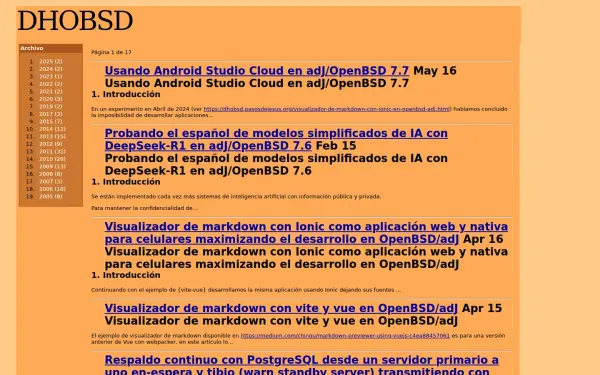Click '1. Introducción' under Ionic post

pos(126,276)
